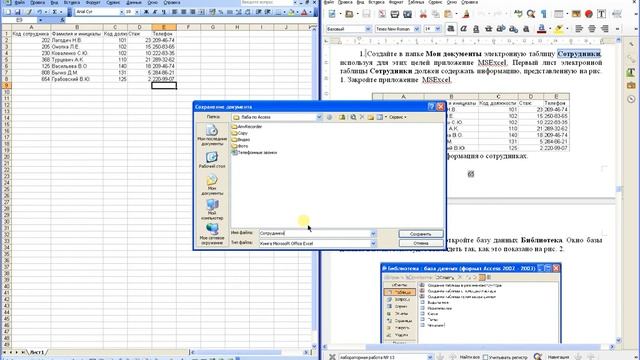Click Save icon in Excel toolbar
The image size is (640, 360).
[x=18, y=12]
